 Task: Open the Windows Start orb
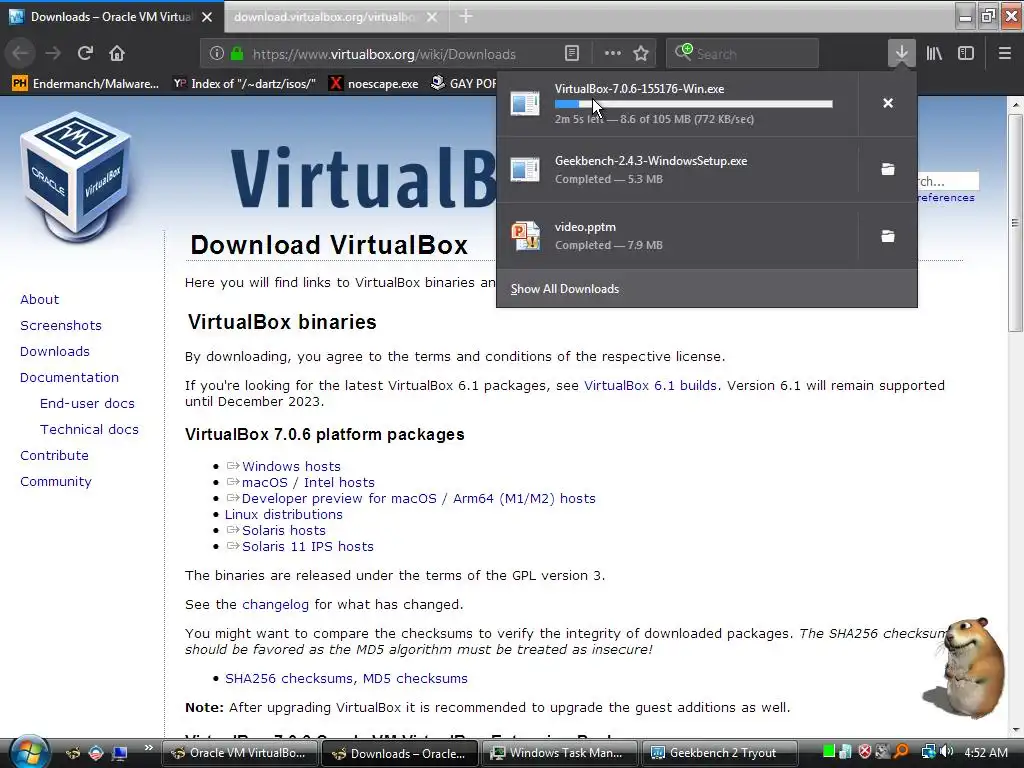(x=29, y=752)
